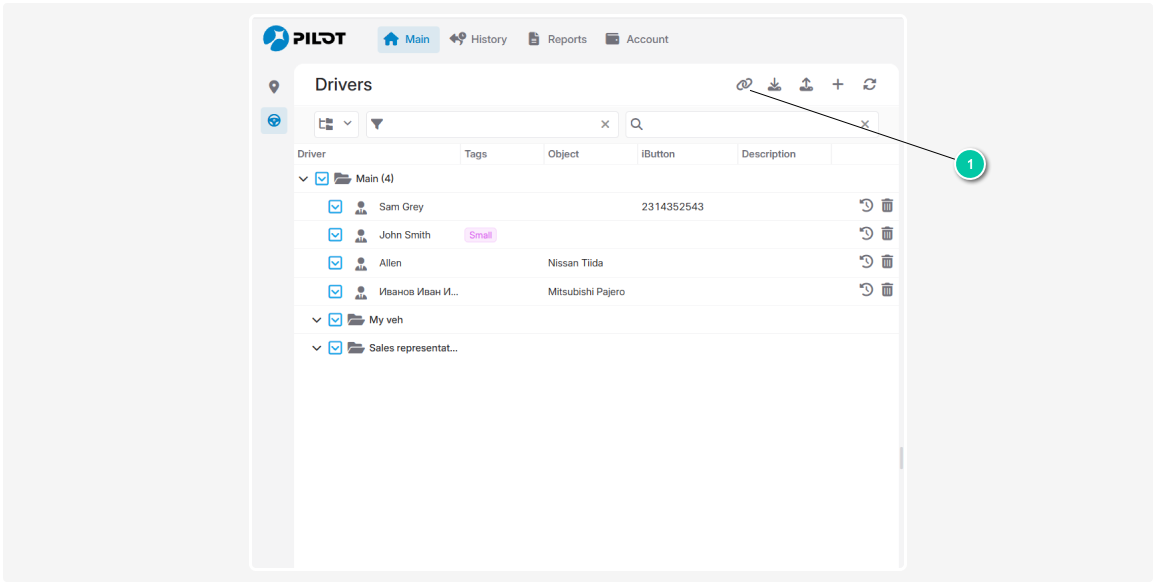The image size is (1156, 585).
Task: Switch to the History tab
Action: point(478,39)
